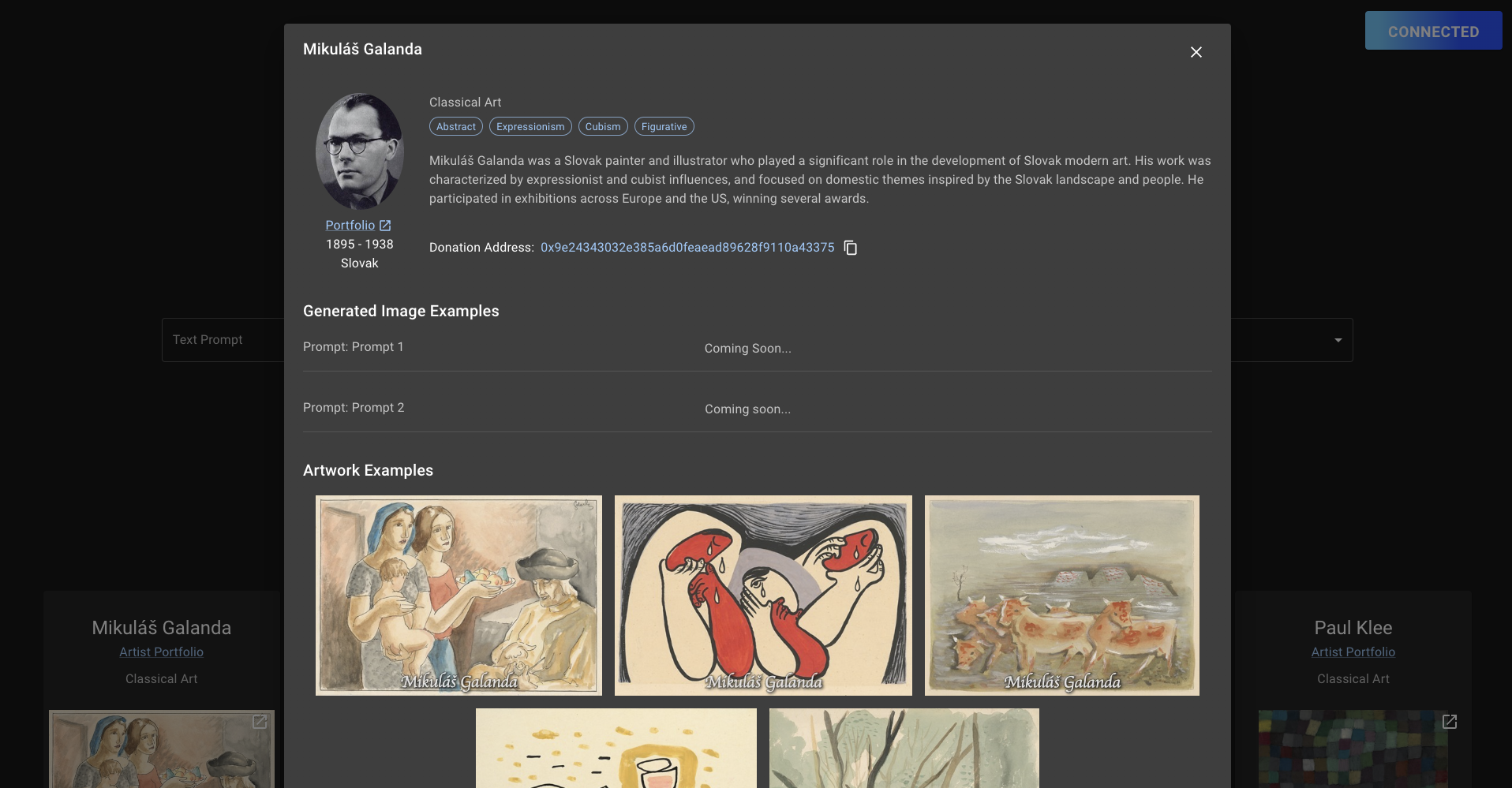This screenshot has width=1512, height=788.
Task: Open the red weeping figures artwork
Action: click(763, 596)
